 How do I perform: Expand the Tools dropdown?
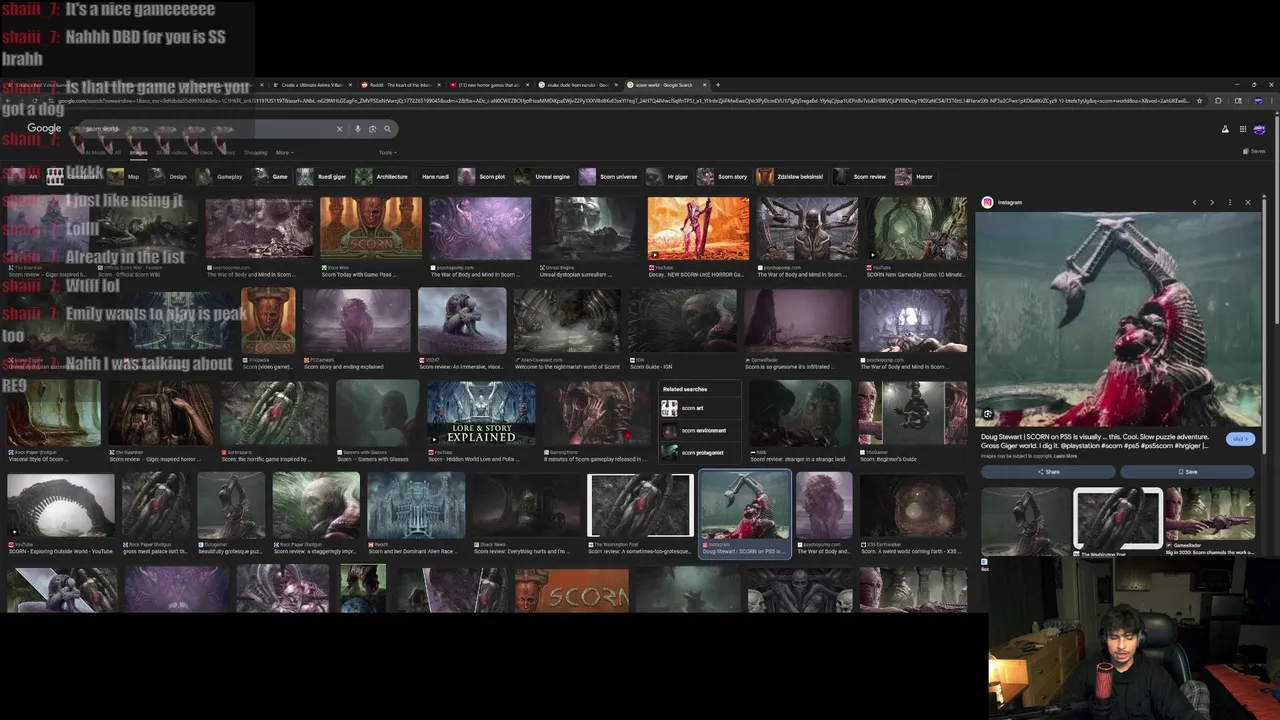coord(387,152)
